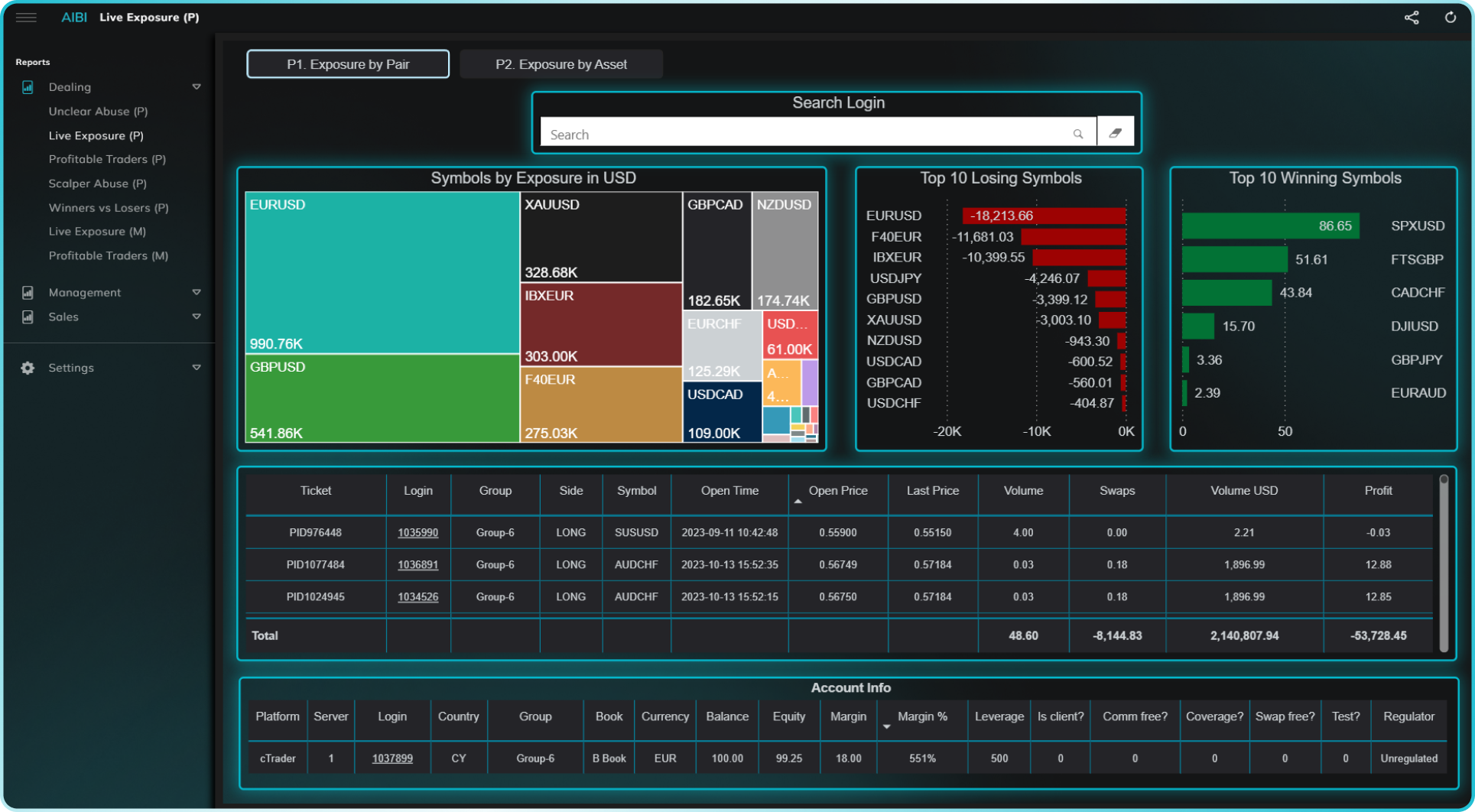1475x812 pixels.
Task: Open Unclear Abuse (P) report
Action: click(98, 112)
